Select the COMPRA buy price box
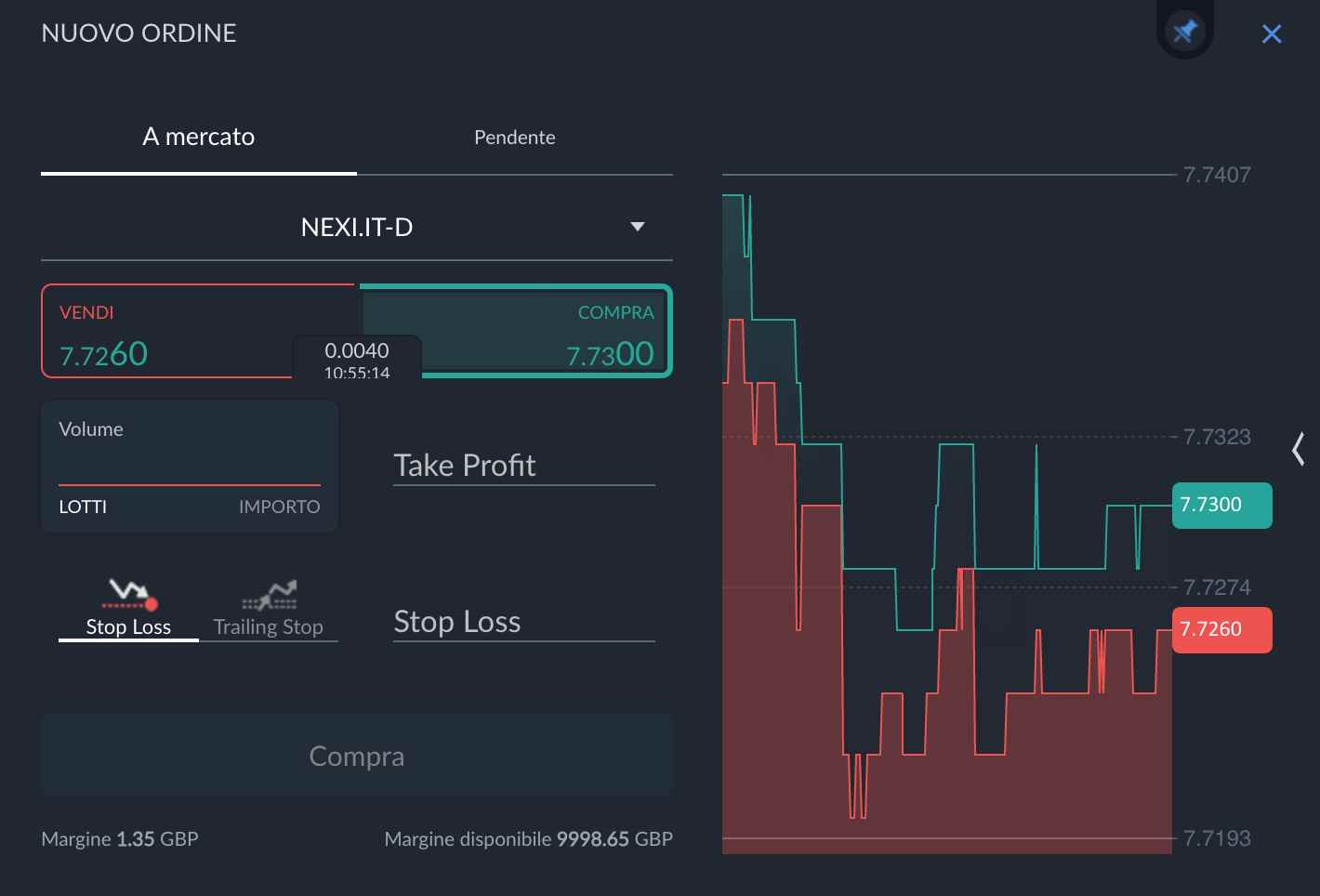This screenshot has height=896, width=1320. (x=548, y=332)
